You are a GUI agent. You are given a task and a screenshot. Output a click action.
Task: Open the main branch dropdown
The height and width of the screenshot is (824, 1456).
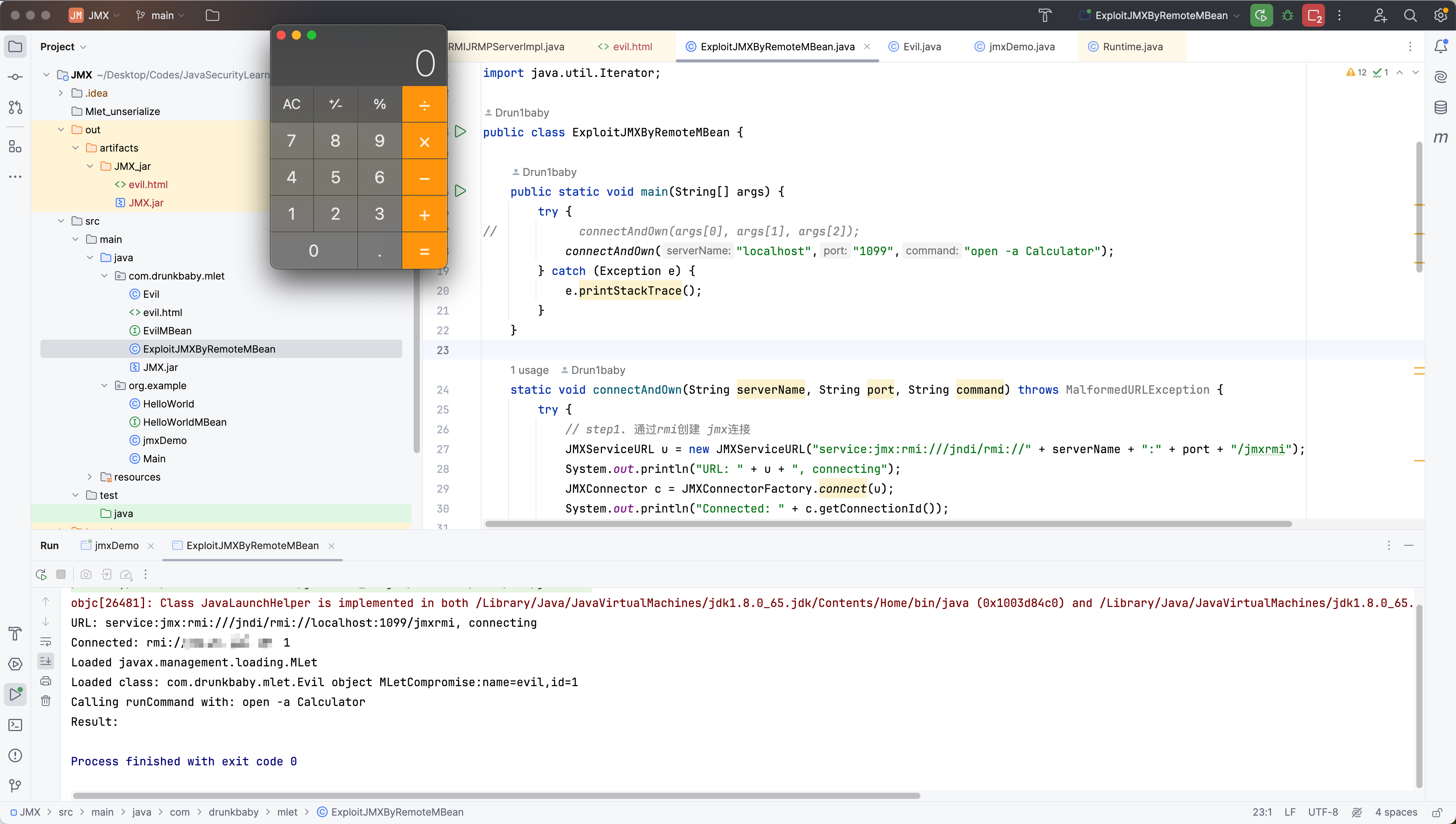coord(162,15)
